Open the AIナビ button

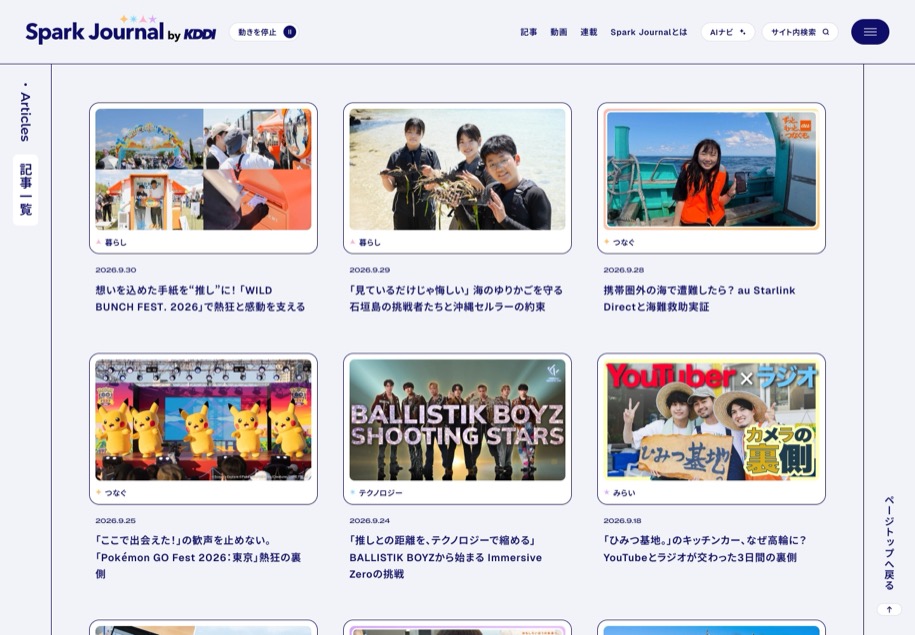pyautogui.click(x=728, y=32)
